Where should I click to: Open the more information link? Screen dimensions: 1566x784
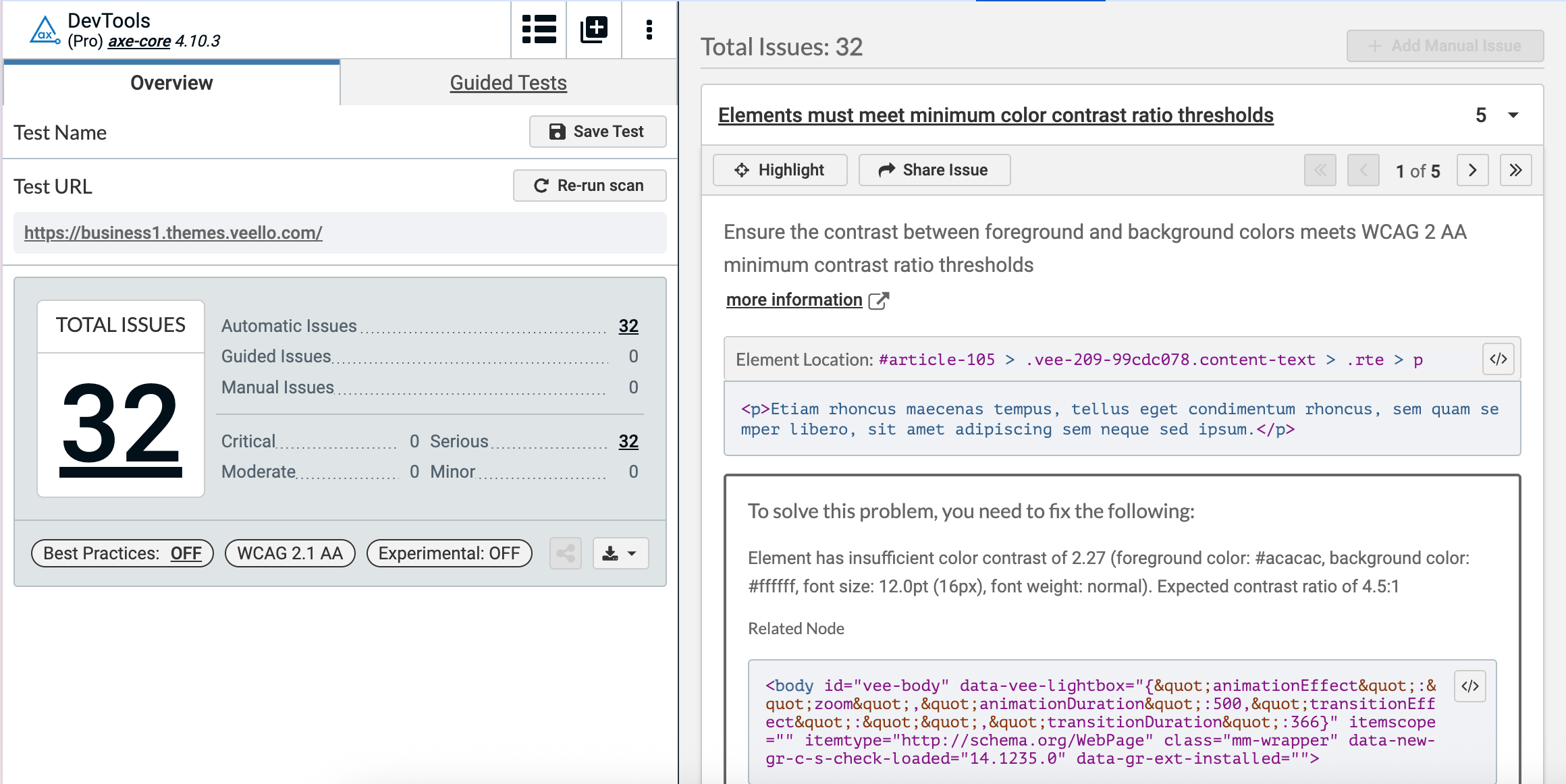click(794, 300)
